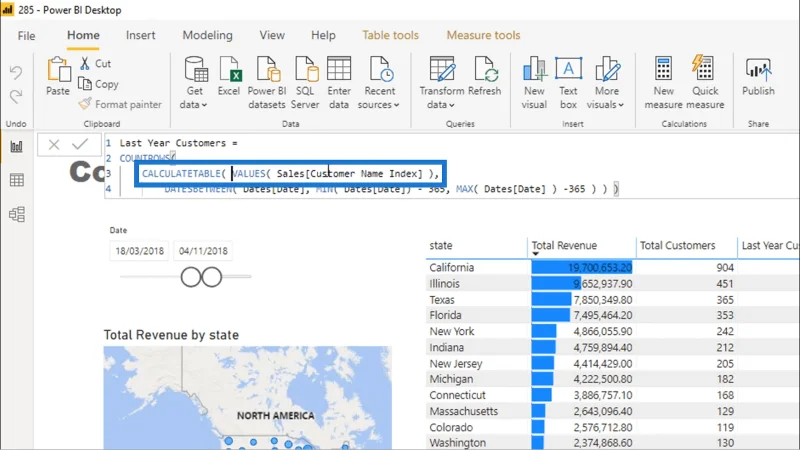Click formula line Last Year Customers

179,143
